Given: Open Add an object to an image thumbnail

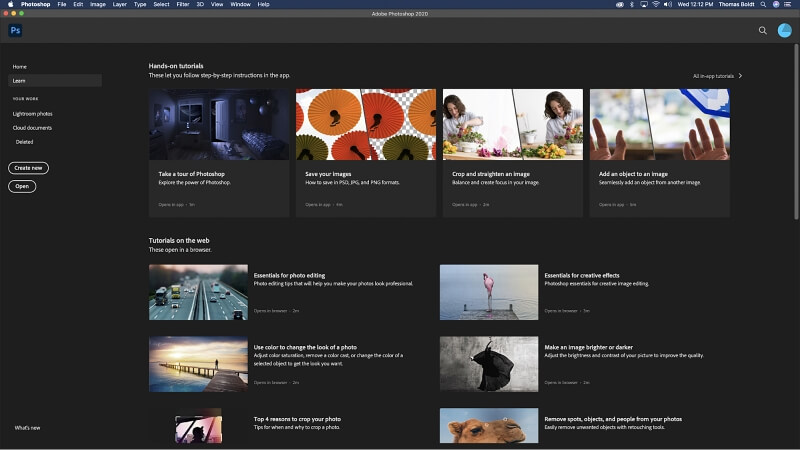Looking at the screenshot, I should [660, 124].
